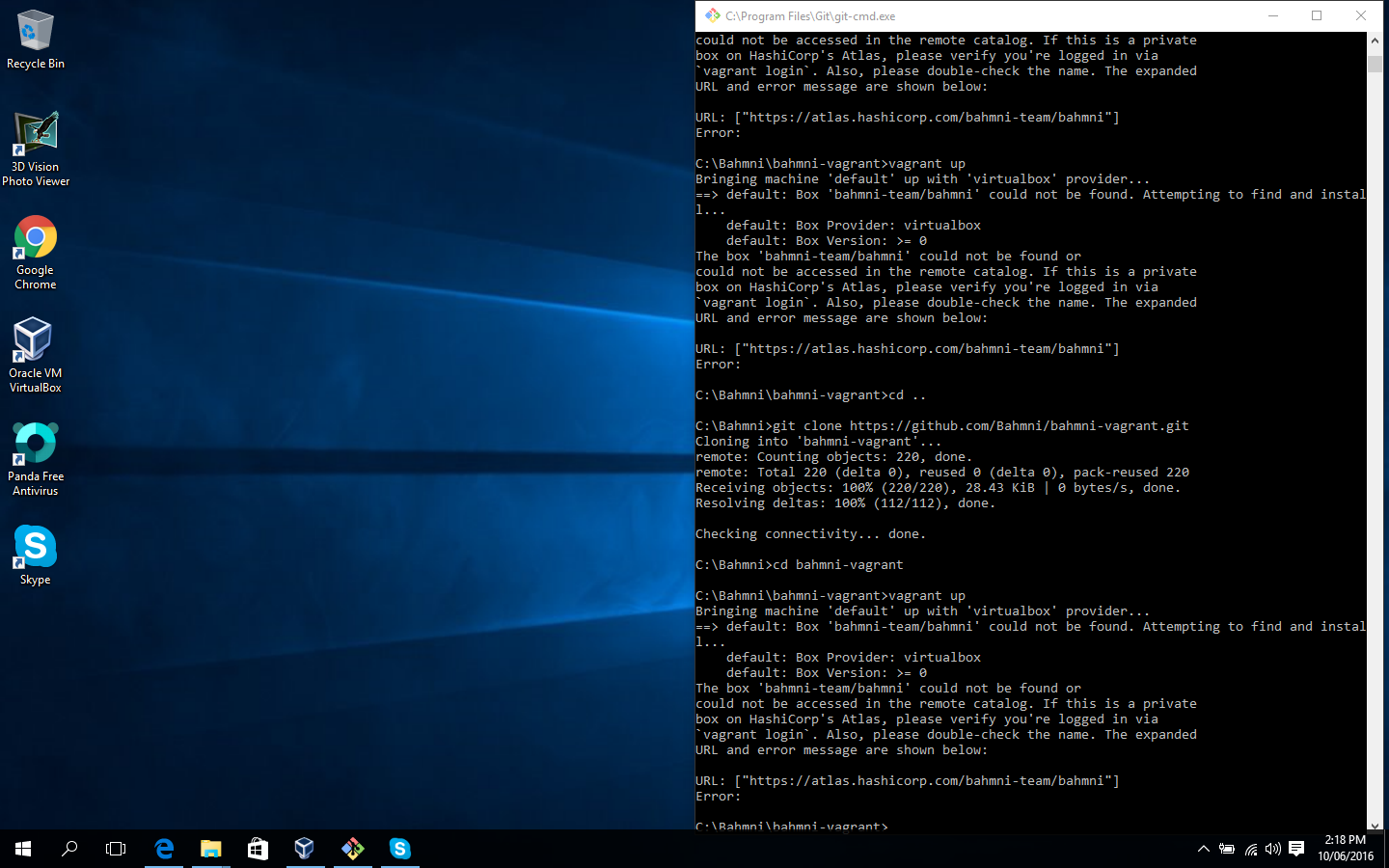Viewport: 1389px width, 868px height.
Task: Click the Windows Start button
Action: pos(23,849)
